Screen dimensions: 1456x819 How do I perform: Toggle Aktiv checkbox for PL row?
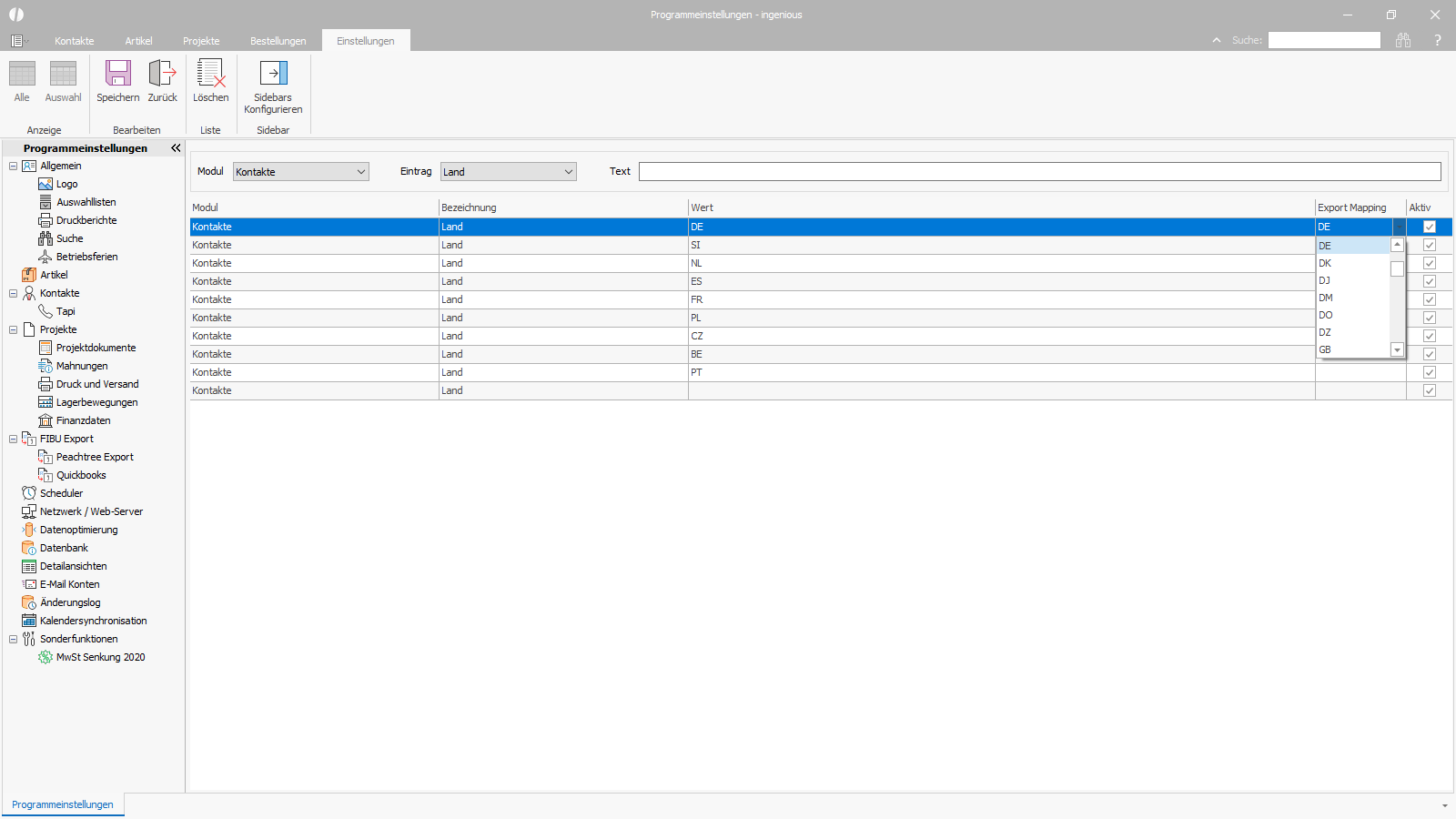click(x=1430, y=318)
